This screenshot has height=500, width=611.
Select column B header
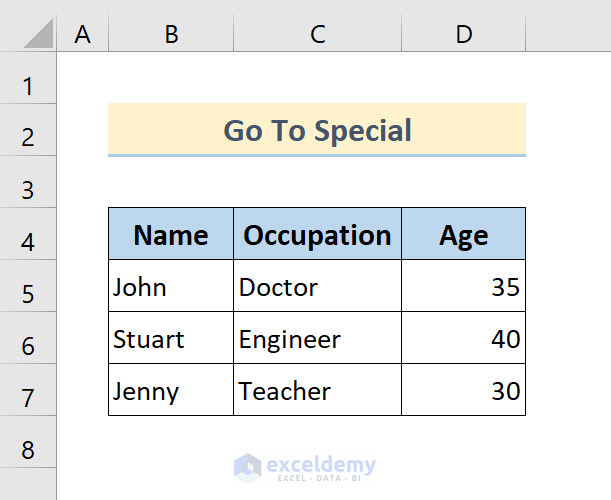(171, 34)
